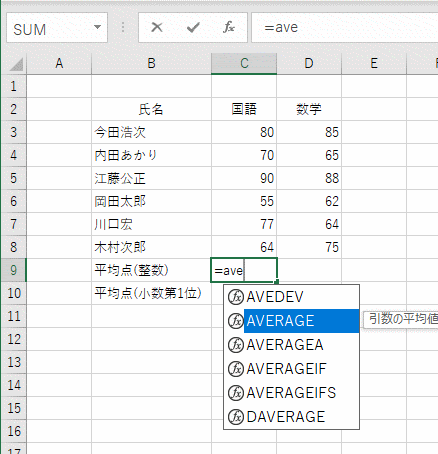This screenshot has height=454, width=438.
Task: Select the cell with 岡田太郎
Action: 151,201
